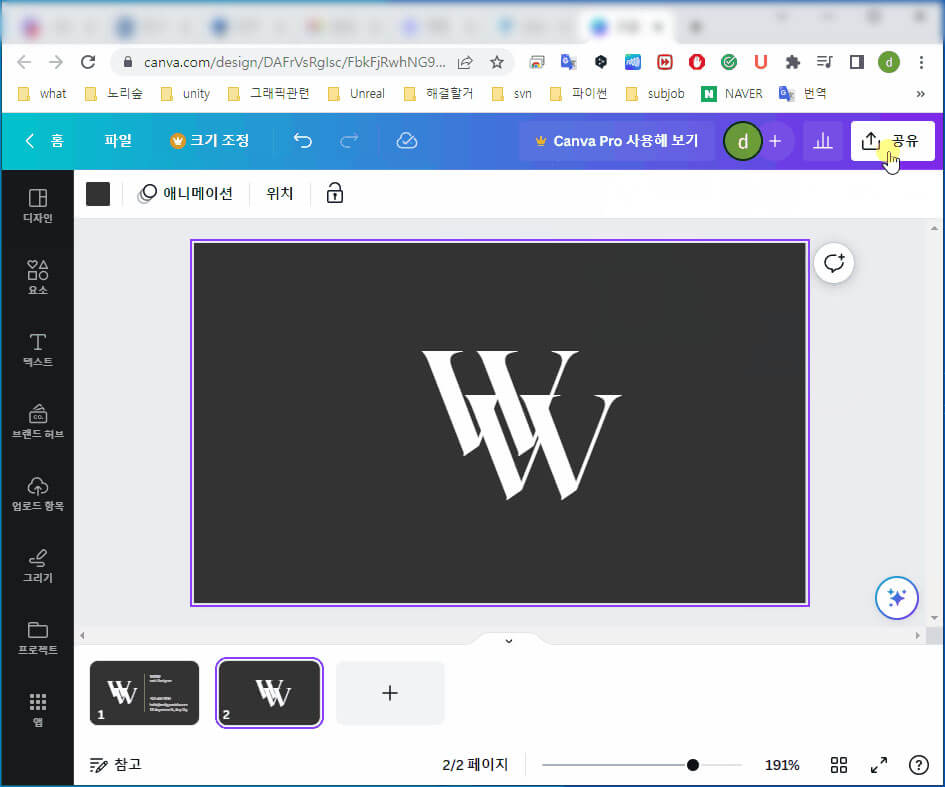Image resolution: width=945 pixels, height=787 pixels.
Task: Open the insights bar chart icon
Action: tap(823, 141)
